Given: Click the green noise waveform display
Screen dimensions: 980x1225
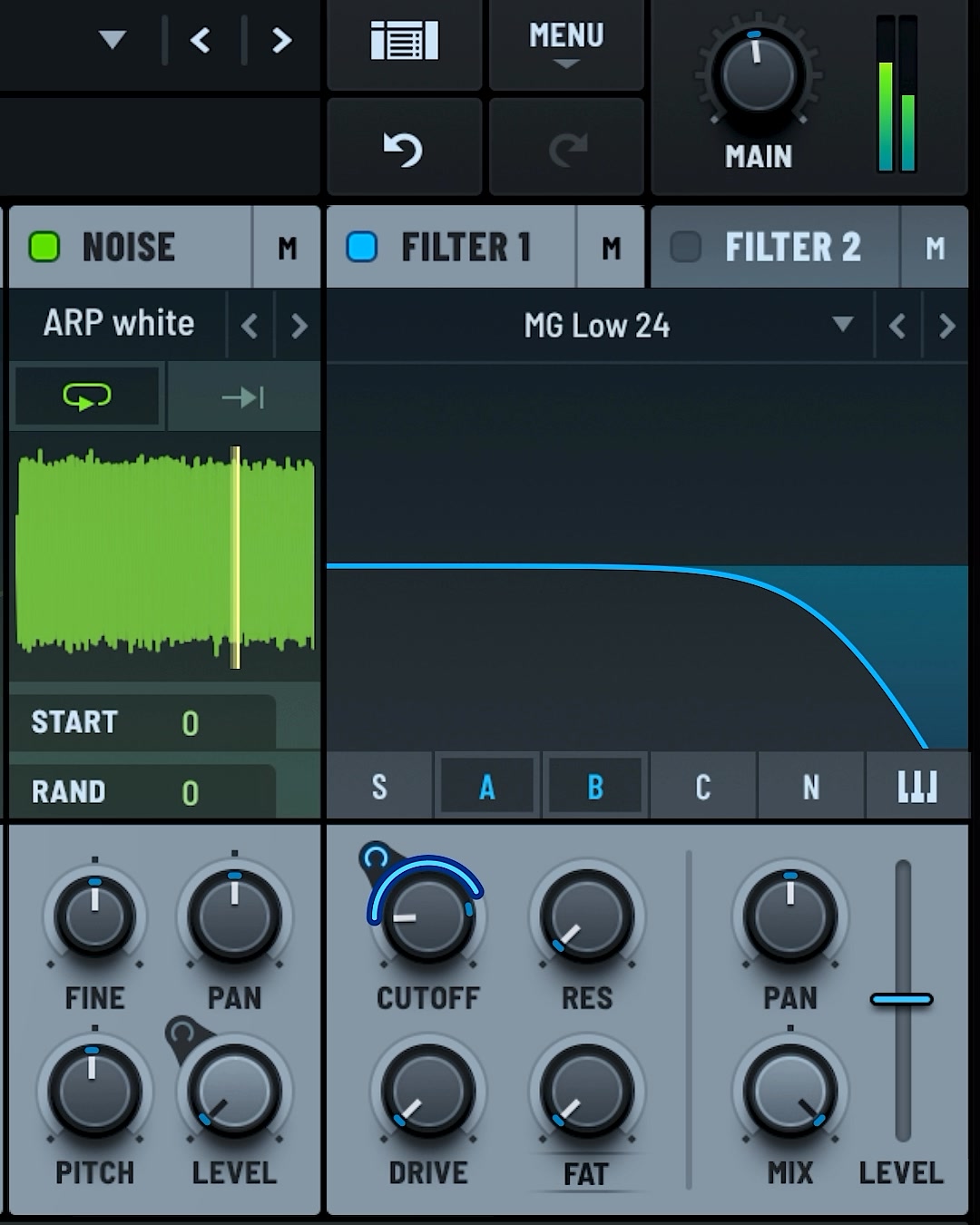Looking at the screenshot, I should point(165,555).
